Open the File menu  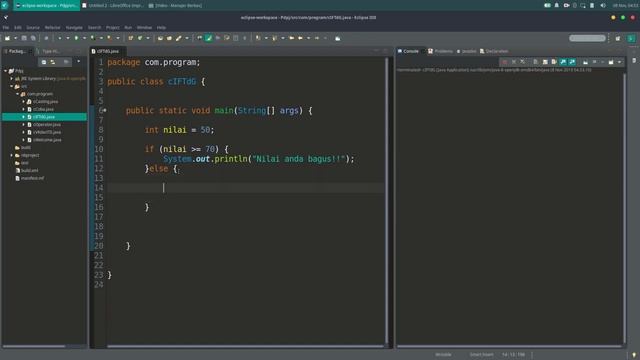click(x=6, y=28)
